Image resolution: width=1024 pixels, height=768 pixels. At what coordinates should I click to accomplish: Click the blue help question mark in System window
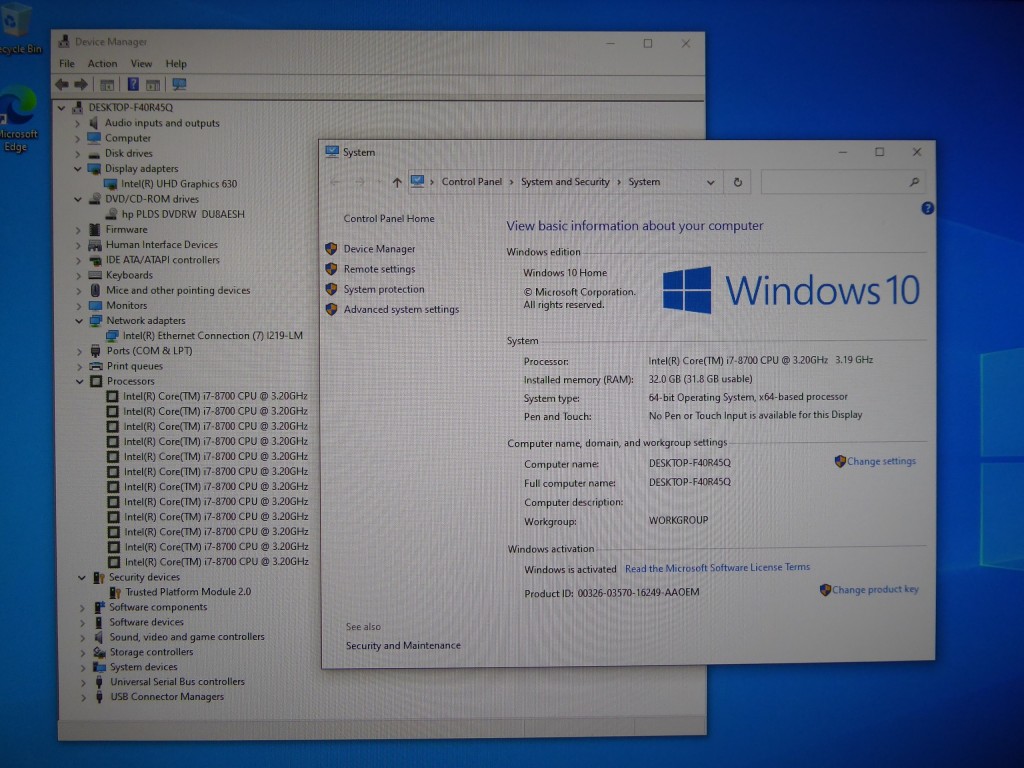[927, 208]
